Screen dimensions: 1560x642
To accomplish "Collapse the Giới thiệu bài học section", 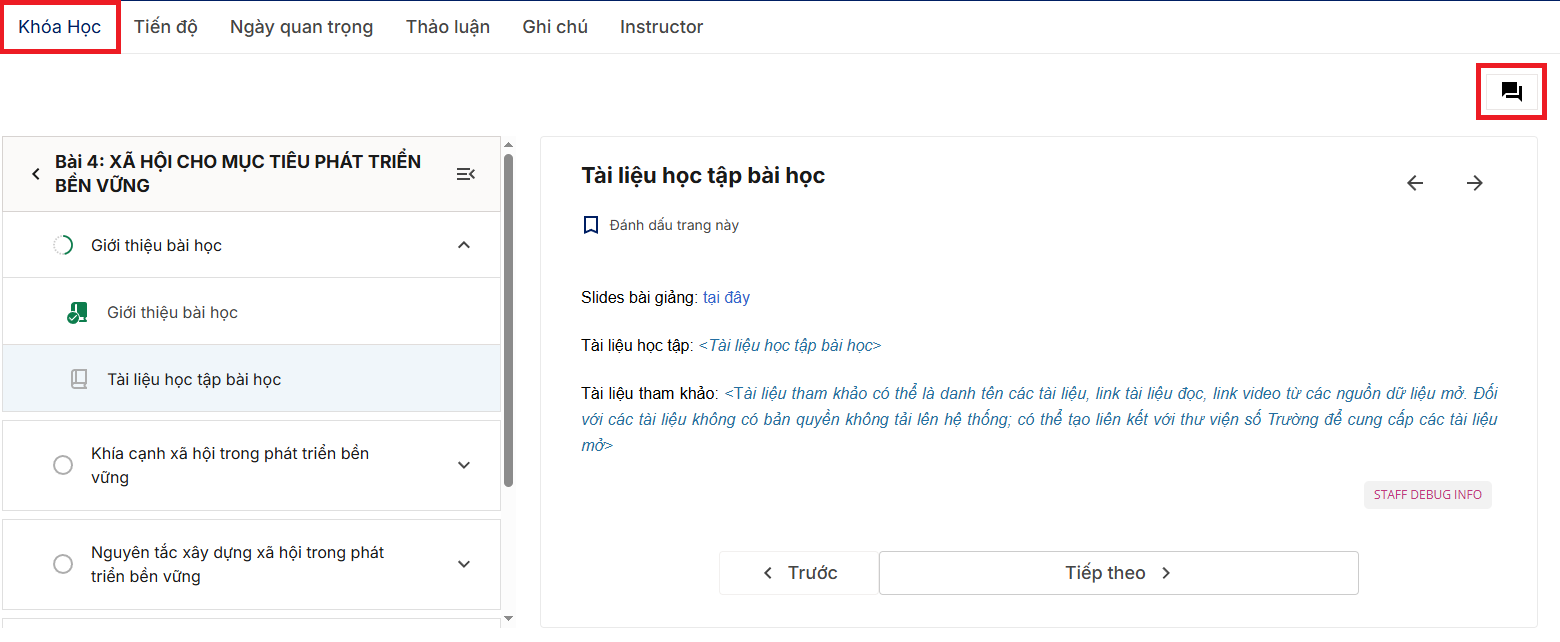I will (x=463, y=245).
